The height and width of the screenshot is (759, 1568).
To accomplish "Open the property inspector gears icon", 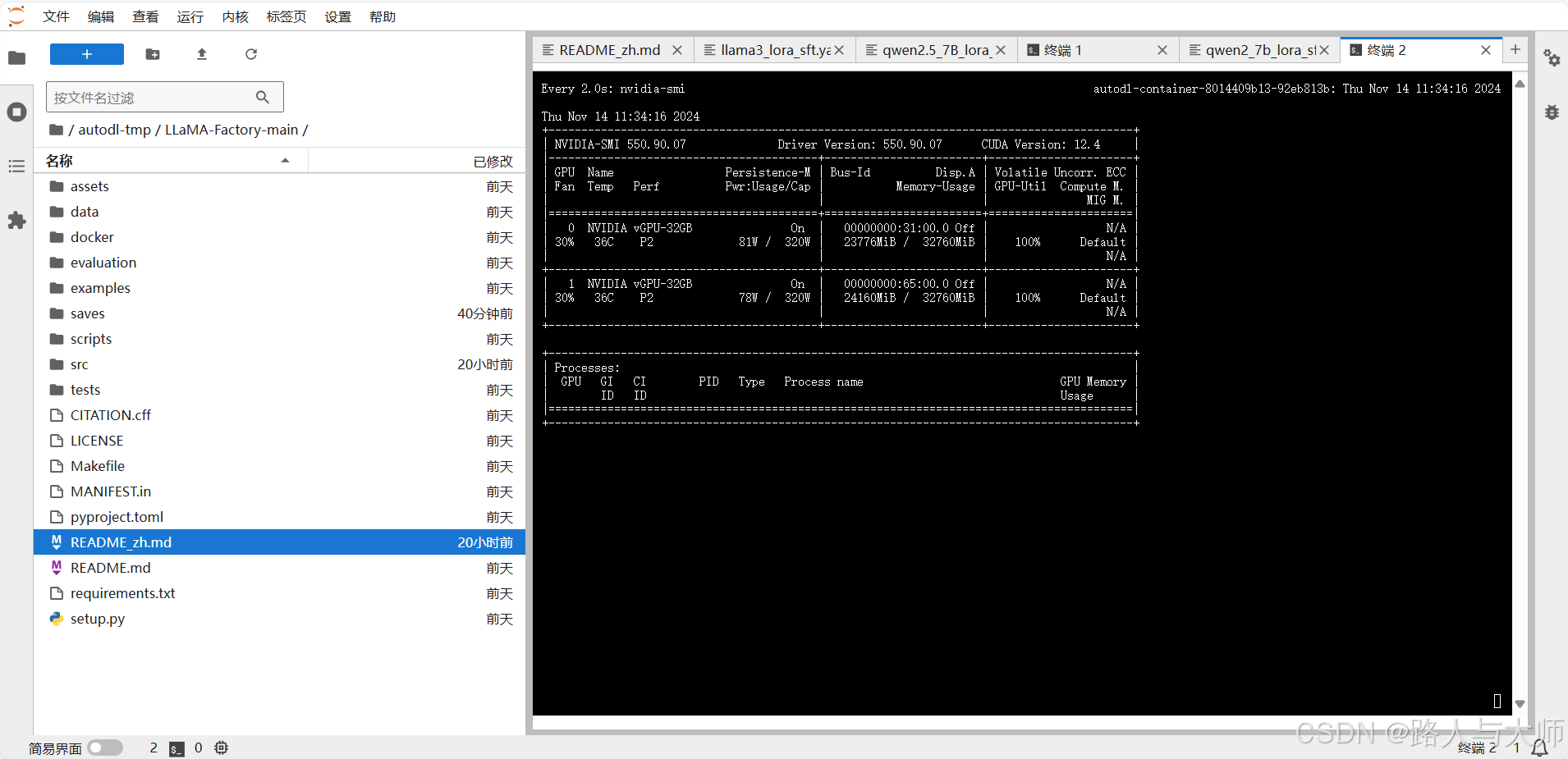I will click(x=1552, y=57).
